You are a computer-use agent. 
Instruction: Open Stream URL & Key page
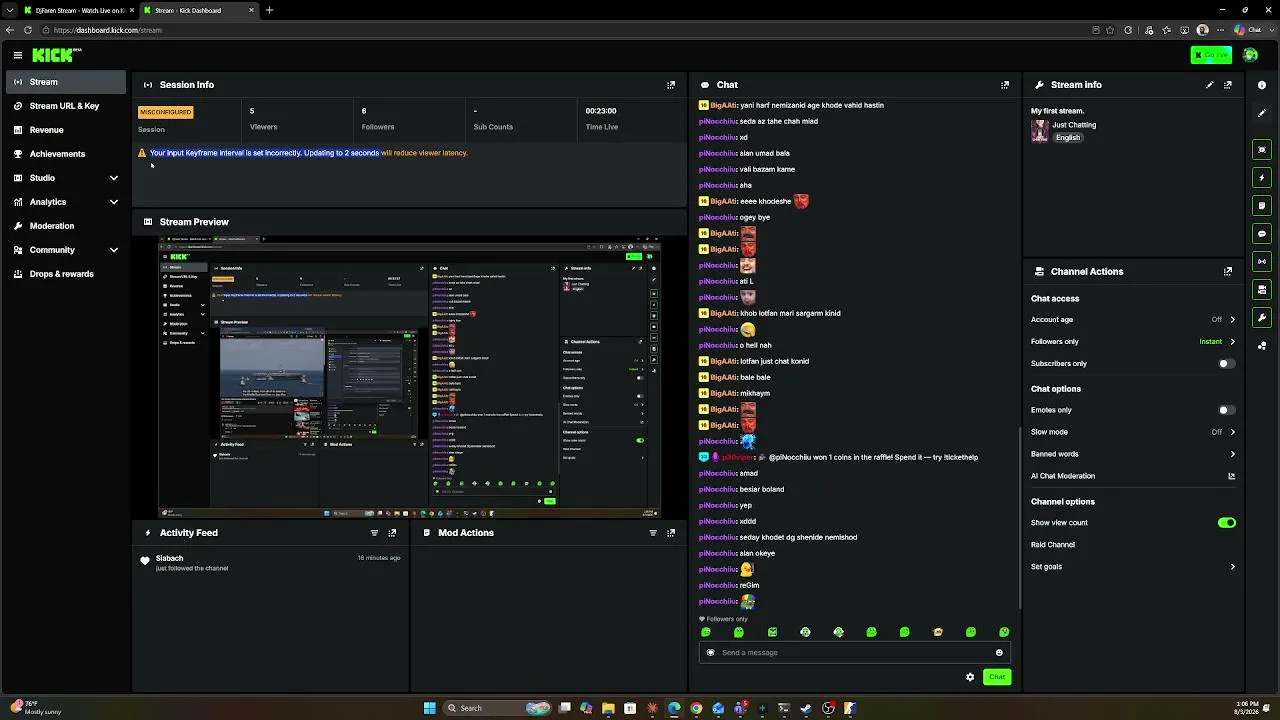[66, 106]
